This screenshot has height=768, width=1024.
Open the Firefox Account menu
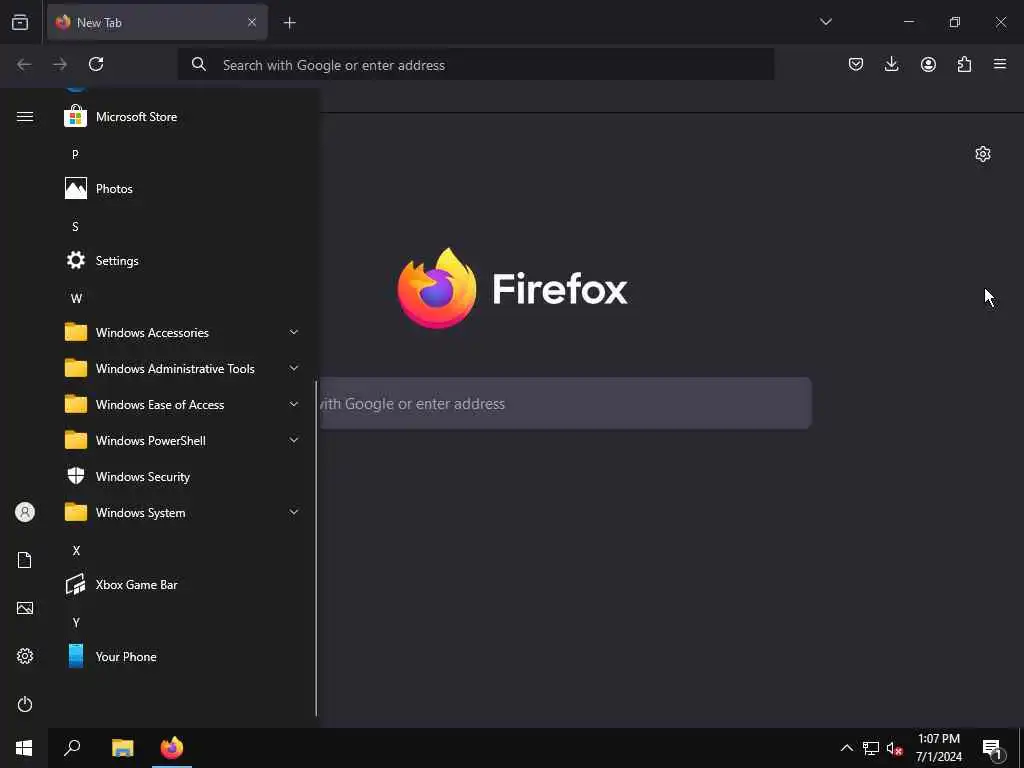coord(928,64)
